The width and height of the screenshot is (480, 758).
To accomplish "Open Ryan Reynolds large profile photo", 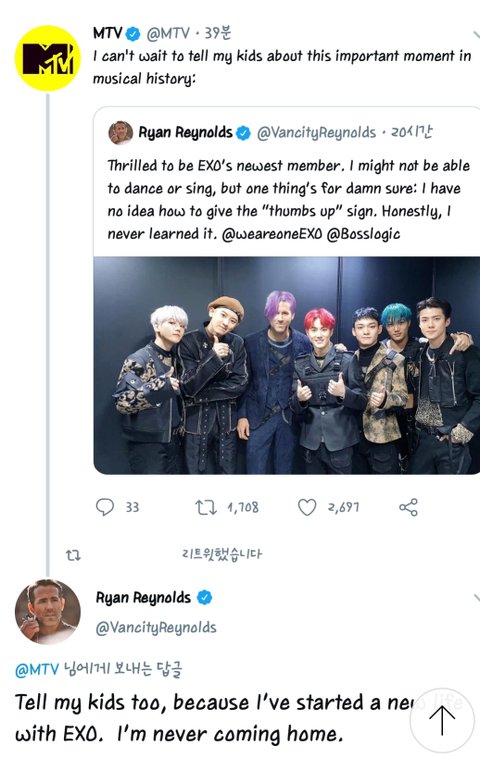I will (48, 612).
